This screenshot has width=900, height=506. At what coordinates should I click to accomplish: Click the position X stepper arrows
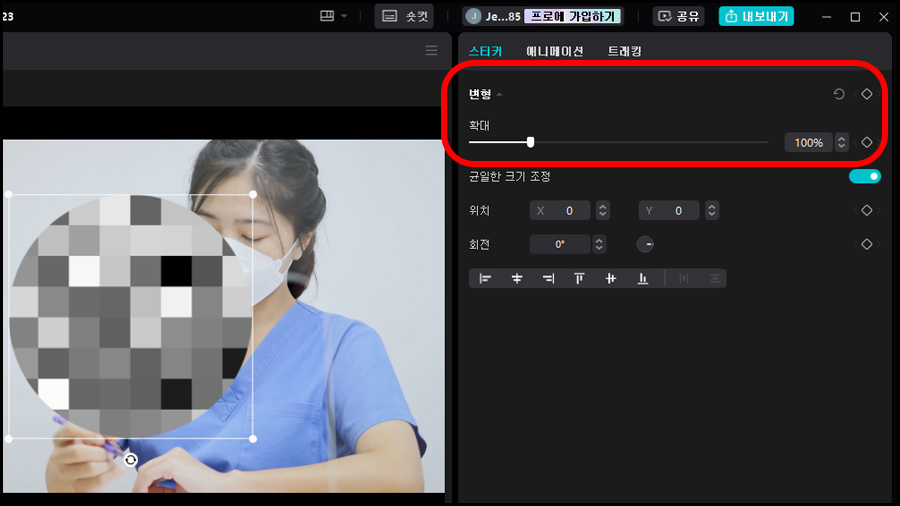point(602,211)
